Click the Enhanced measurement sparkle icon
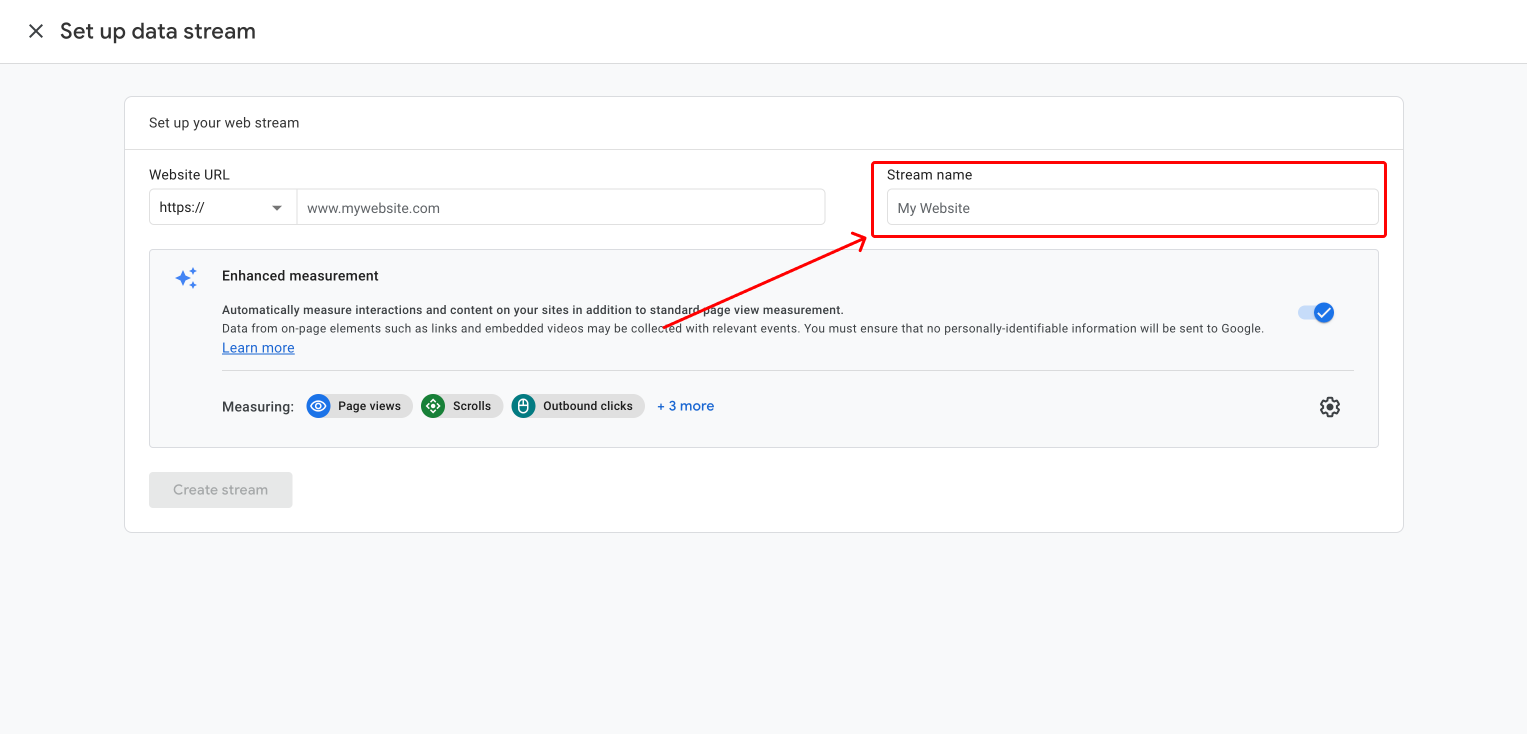The width and height of the screenshot is (1527, 734). pos(186,278)
